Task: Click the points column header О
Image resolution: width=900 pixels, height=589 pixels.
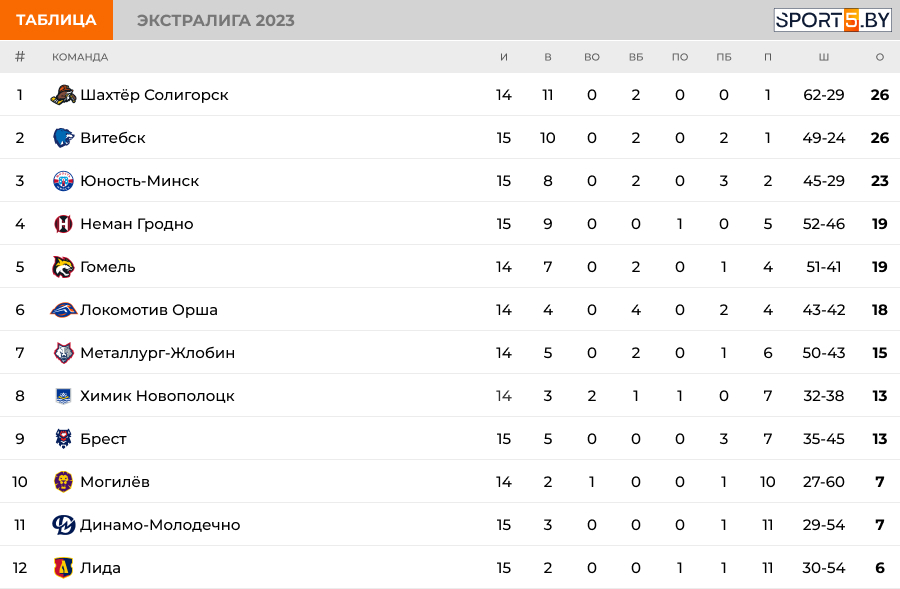Action: click(x=880, y=57)
